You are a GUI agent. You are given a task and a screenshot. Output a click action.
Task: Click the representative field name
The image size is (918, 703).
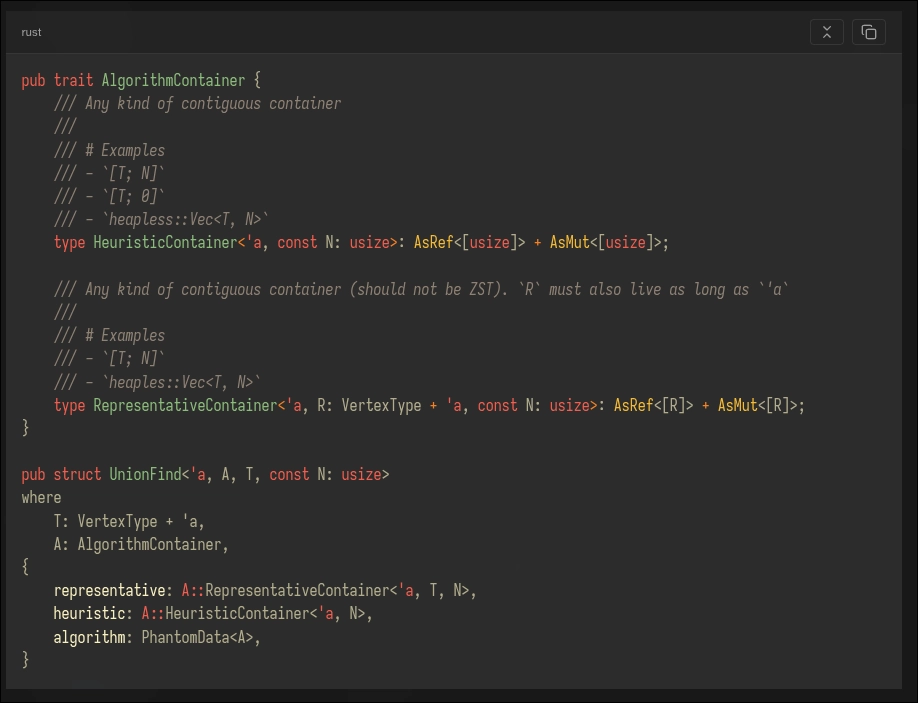click(109, 590)
